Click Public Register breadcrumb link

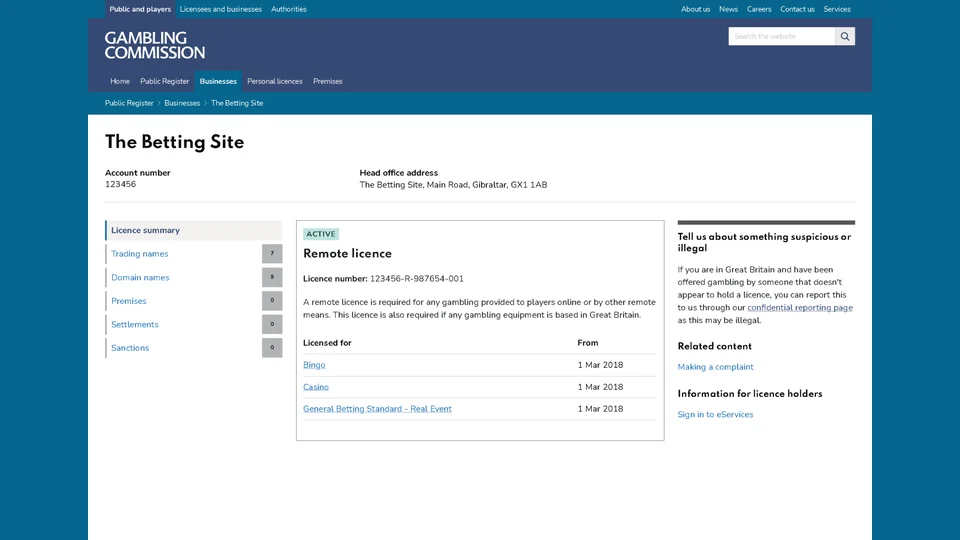click(129, 103)
